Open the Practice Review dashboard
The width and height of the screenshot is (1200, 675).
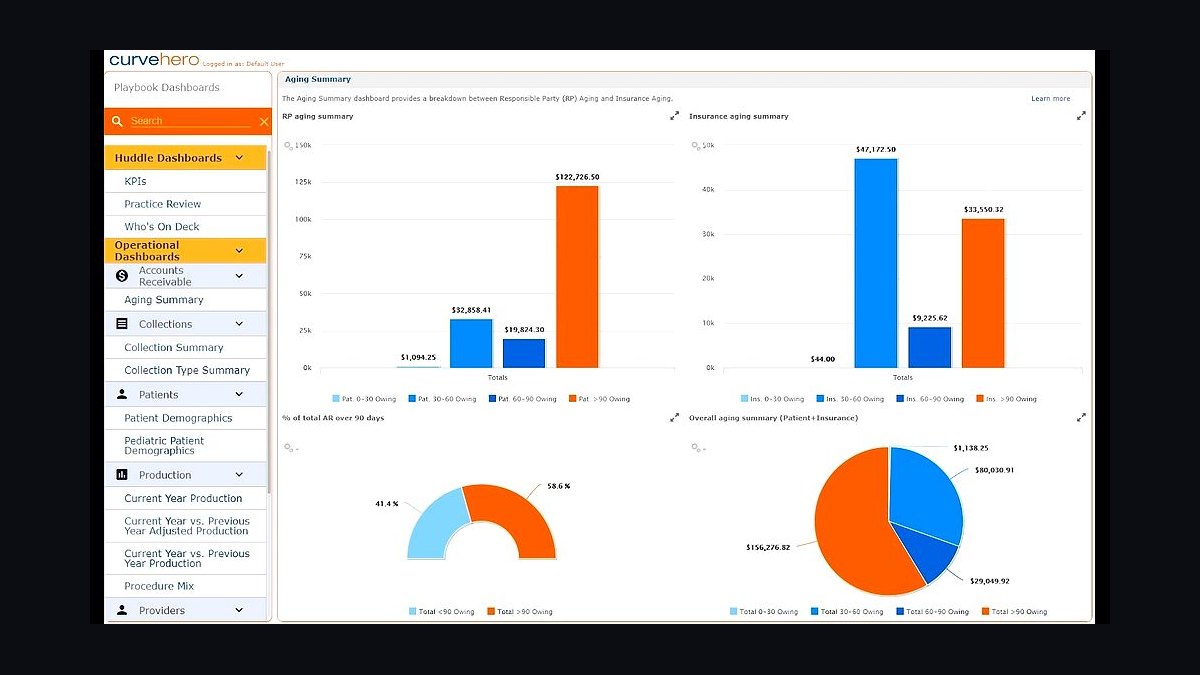tap(186, 204)
